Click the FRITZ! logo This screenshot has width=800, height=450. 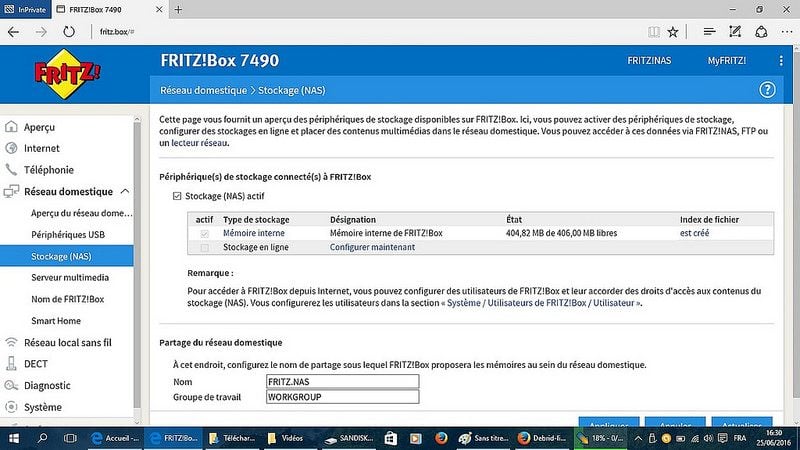tap(67, 74)
